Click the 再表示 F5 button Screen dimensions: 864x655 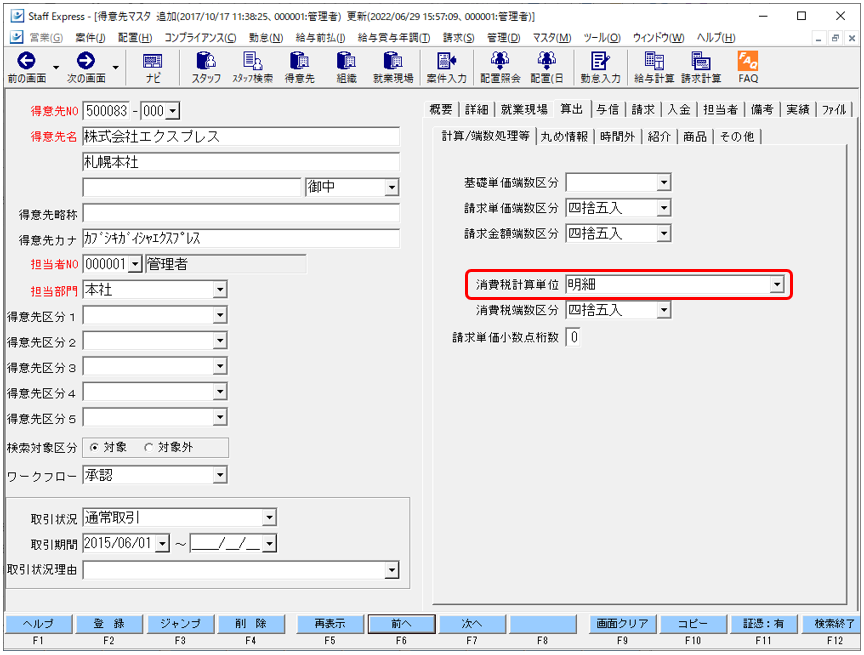(330, 624)
